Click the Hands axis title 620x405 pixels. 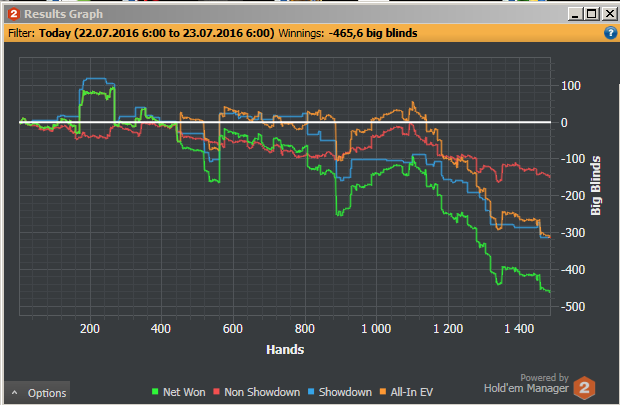[x=285, y=350]
